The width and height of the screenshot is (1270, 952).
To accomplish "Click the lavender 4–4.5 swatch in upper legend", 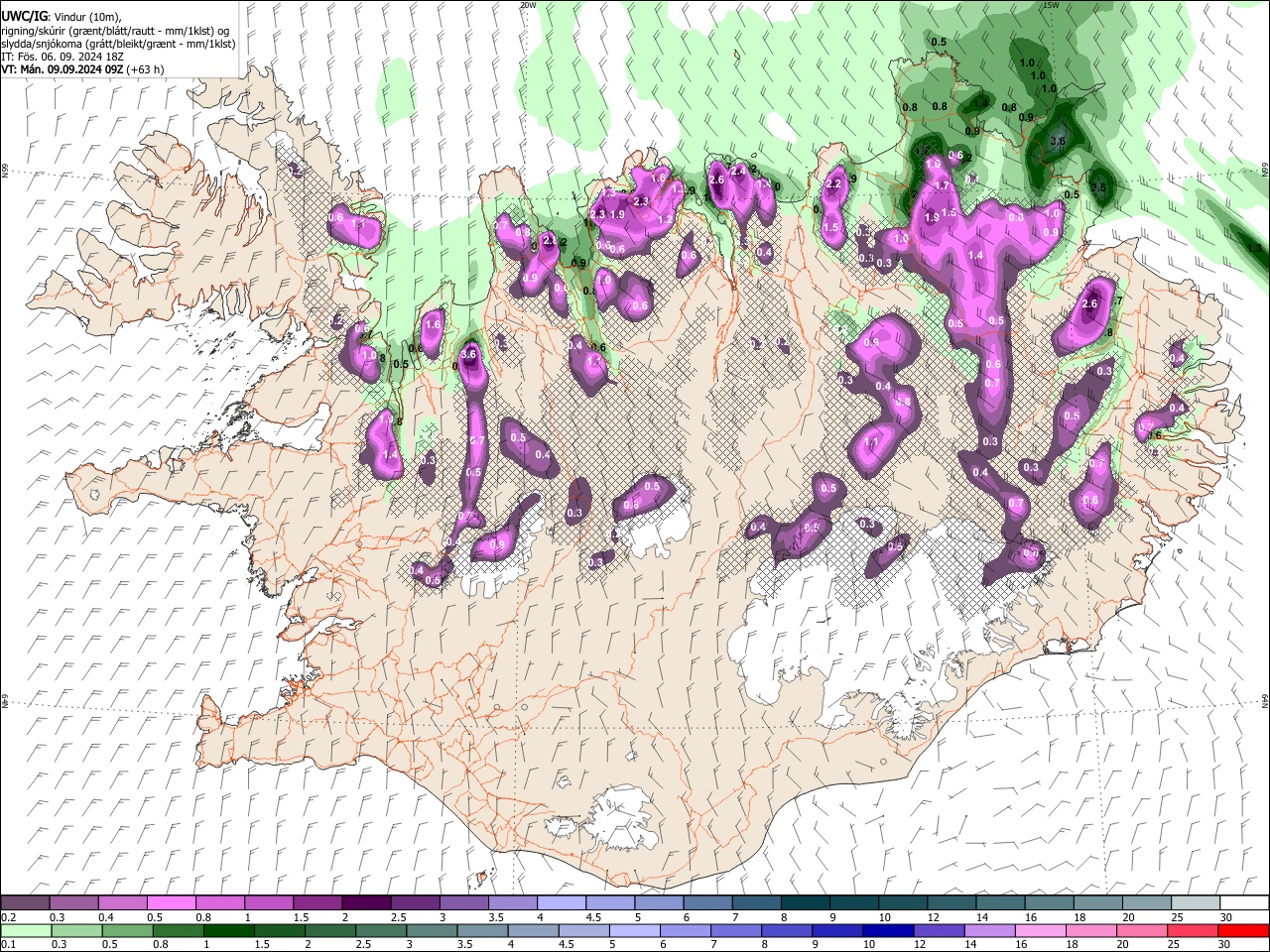I will coord(562,902).
